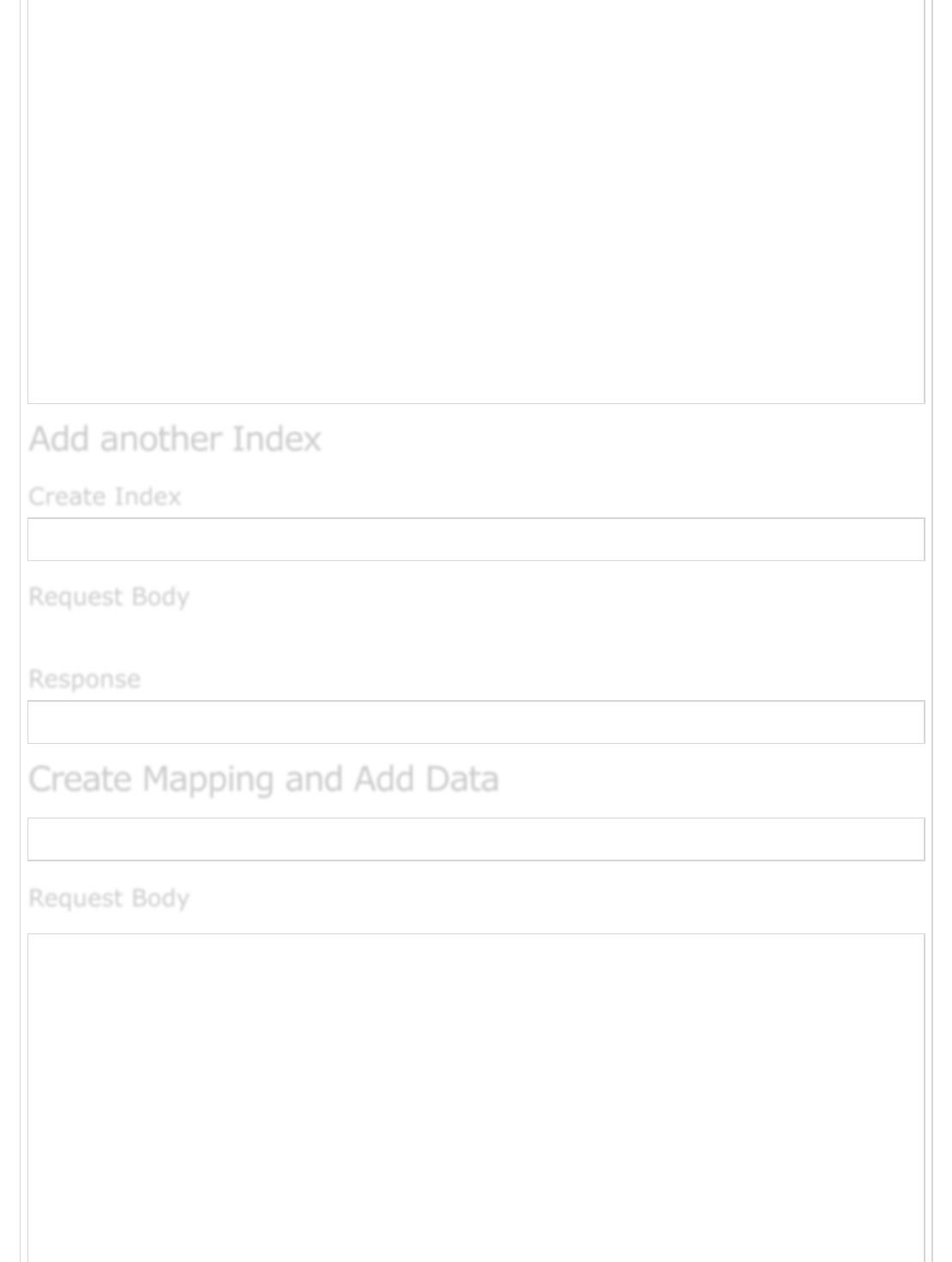This screenshot has height=1262, width=952.
Task: Click the word Create in Create Mapping heading
Action: coord(80,779)
